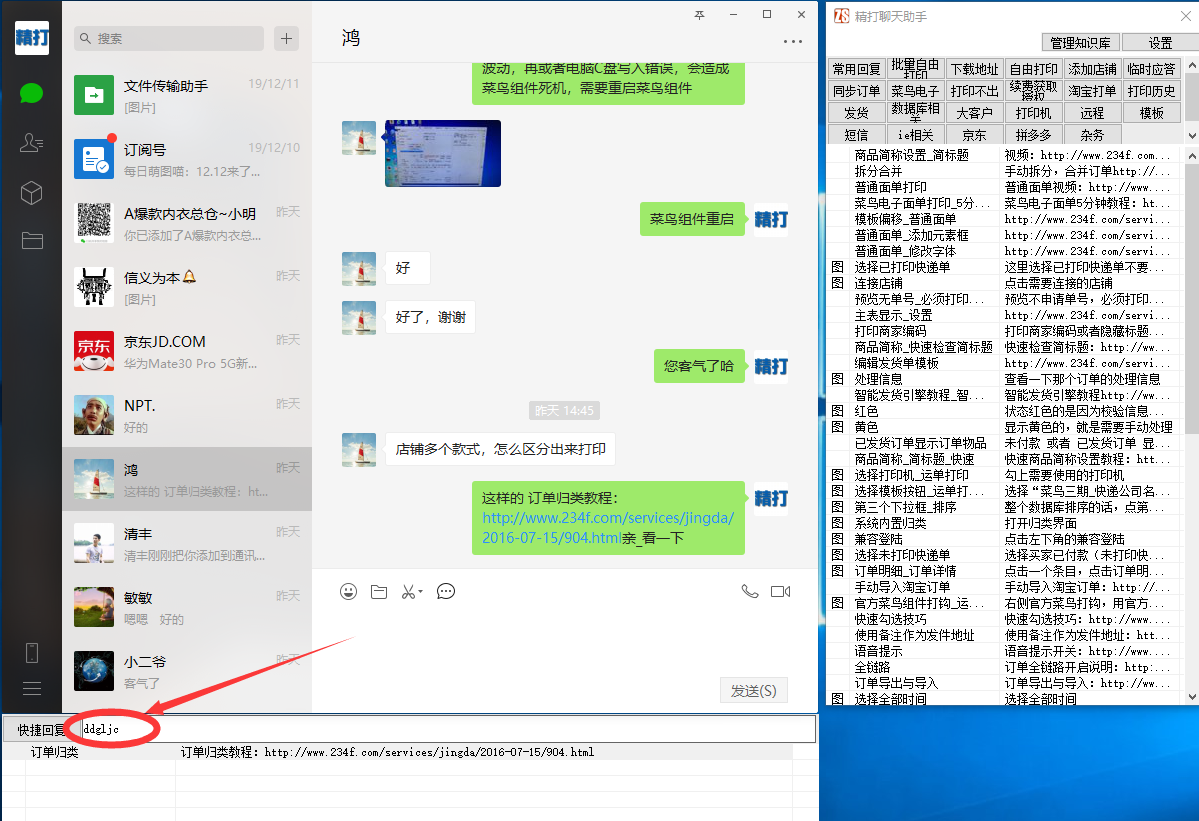Open the 京东JD.COM conversation

tap(187, 351)
